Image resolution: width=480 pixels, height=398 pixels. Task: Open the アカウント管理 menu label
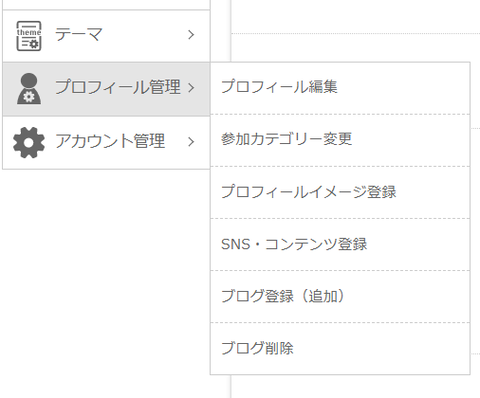coord(110,141)
